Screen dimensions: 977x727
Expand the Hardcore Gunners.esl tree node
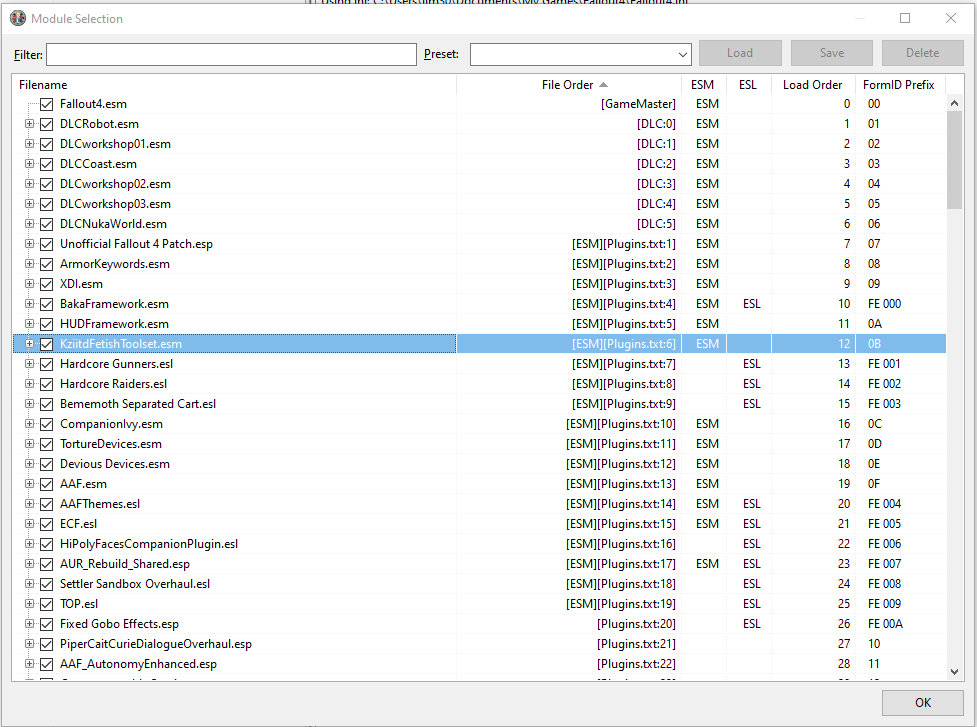pyautogui.click(x=29, y=364)
